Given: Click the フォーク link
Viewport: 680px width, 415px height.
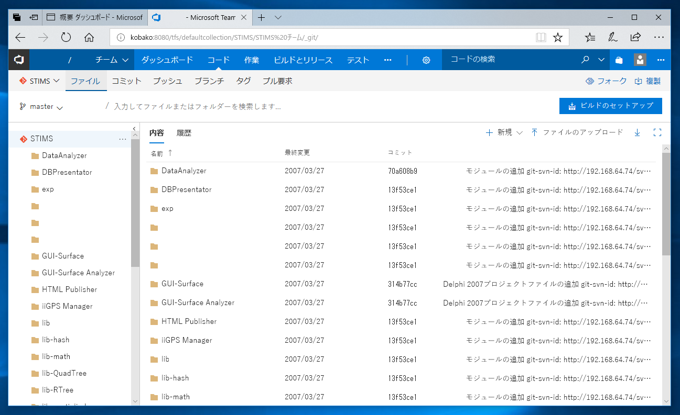Looking at the screenshot, I should [x=606, y=81].
